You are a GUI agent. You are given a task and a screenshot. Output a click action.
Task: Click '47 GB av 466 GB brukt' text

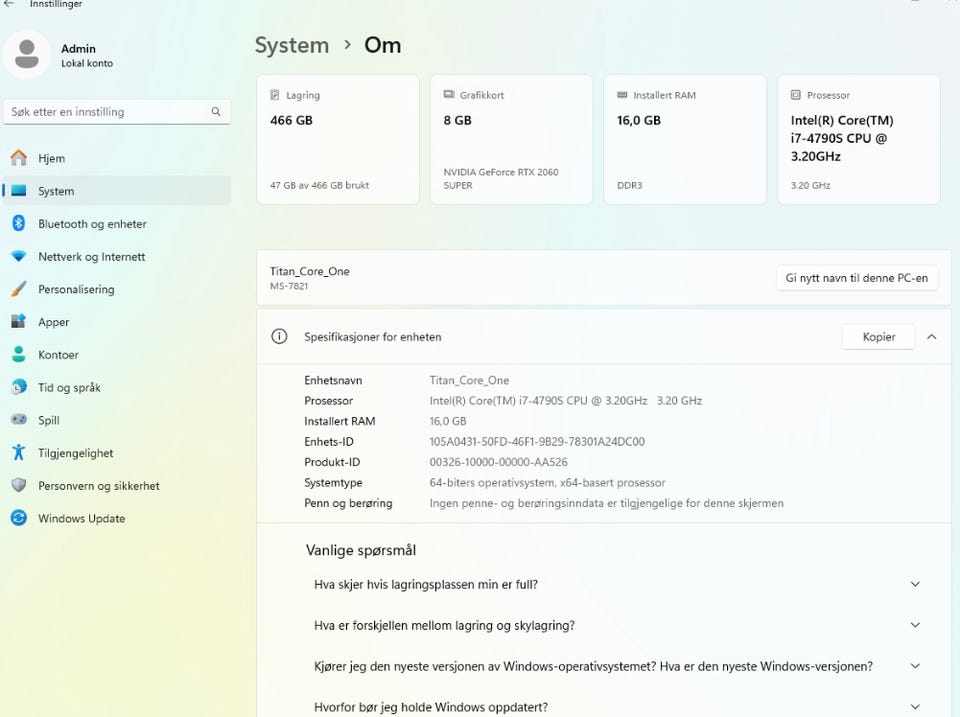tap(320, 185)
